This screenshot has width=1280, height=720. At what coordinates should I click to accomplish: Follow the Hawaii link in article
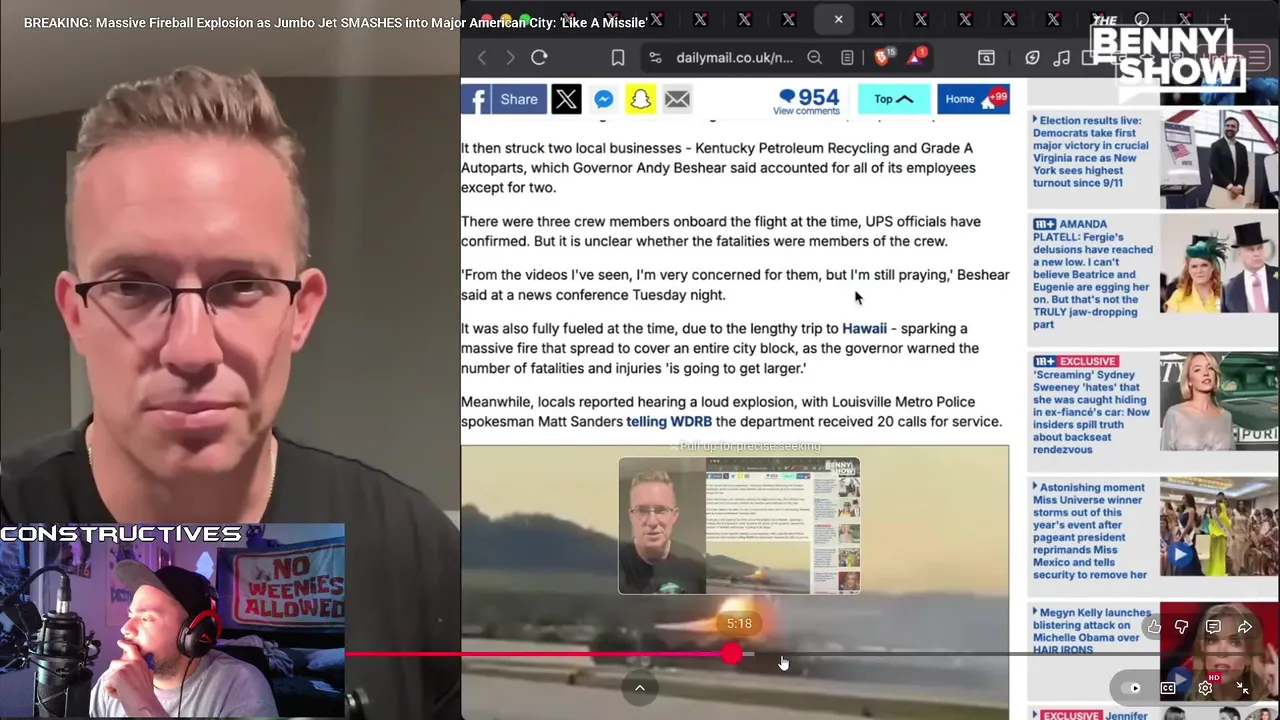point(864,328)
